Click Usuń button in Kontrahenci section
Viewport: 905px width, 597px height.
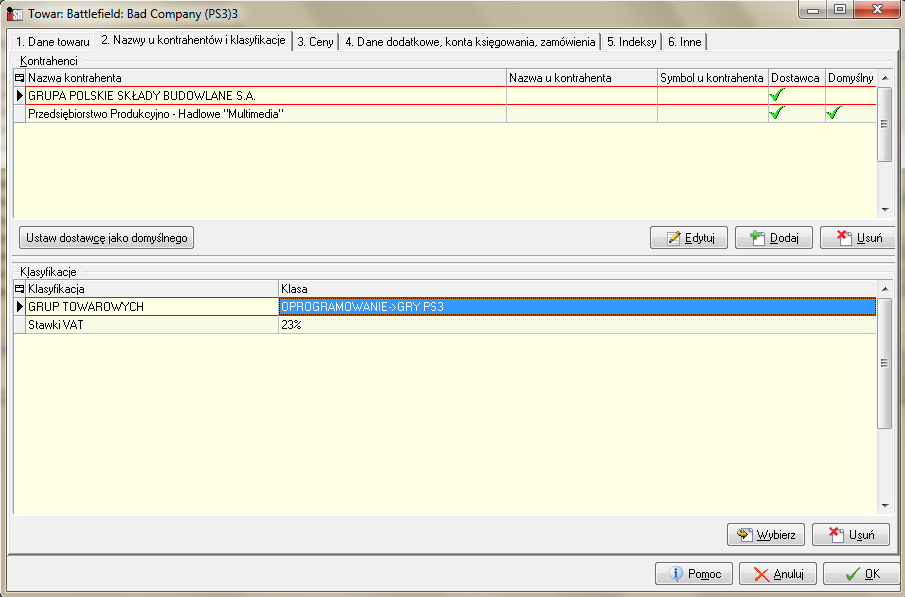858,238
